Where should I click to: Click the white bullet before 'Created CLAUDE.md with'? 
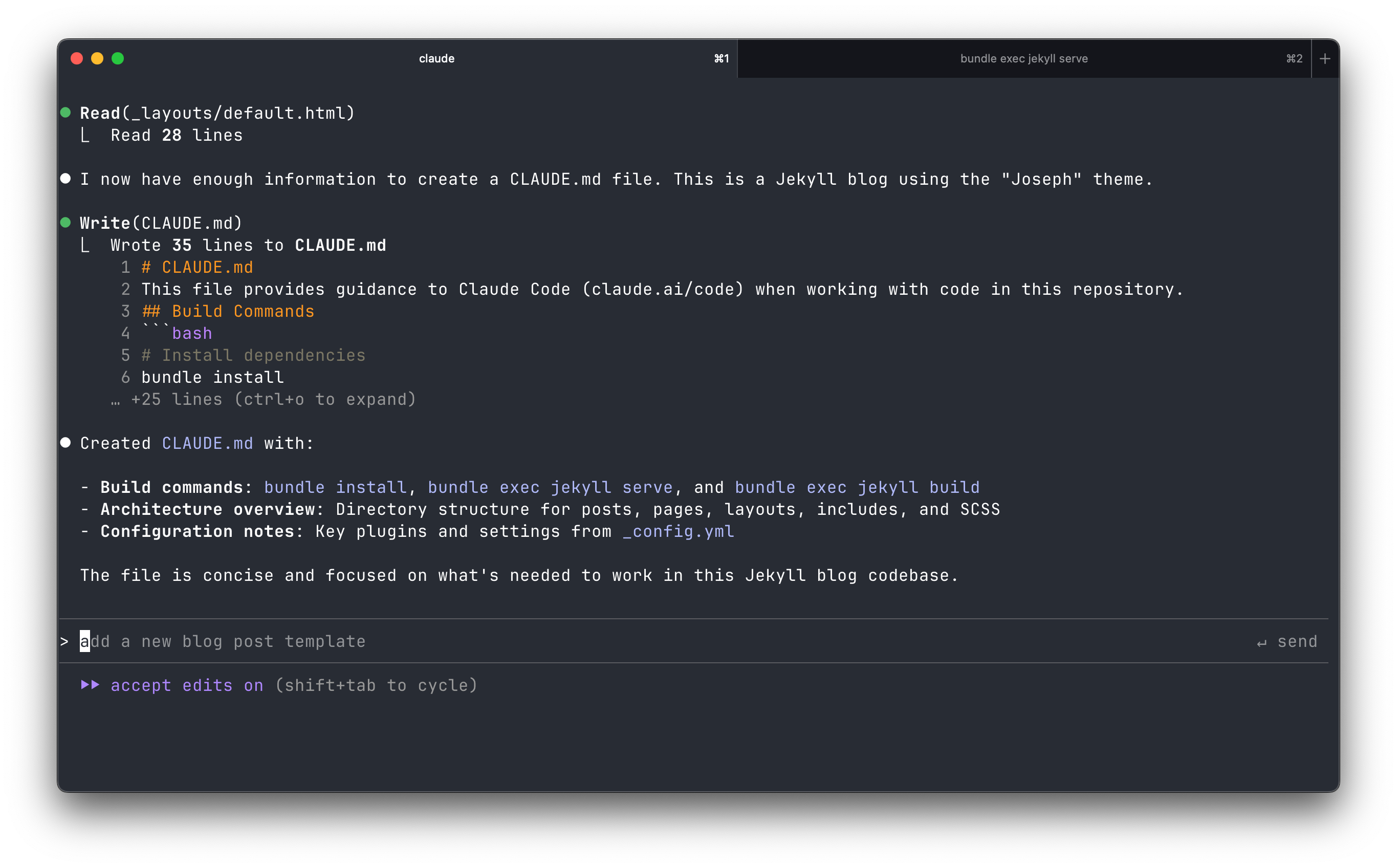[x=66, y=443]
